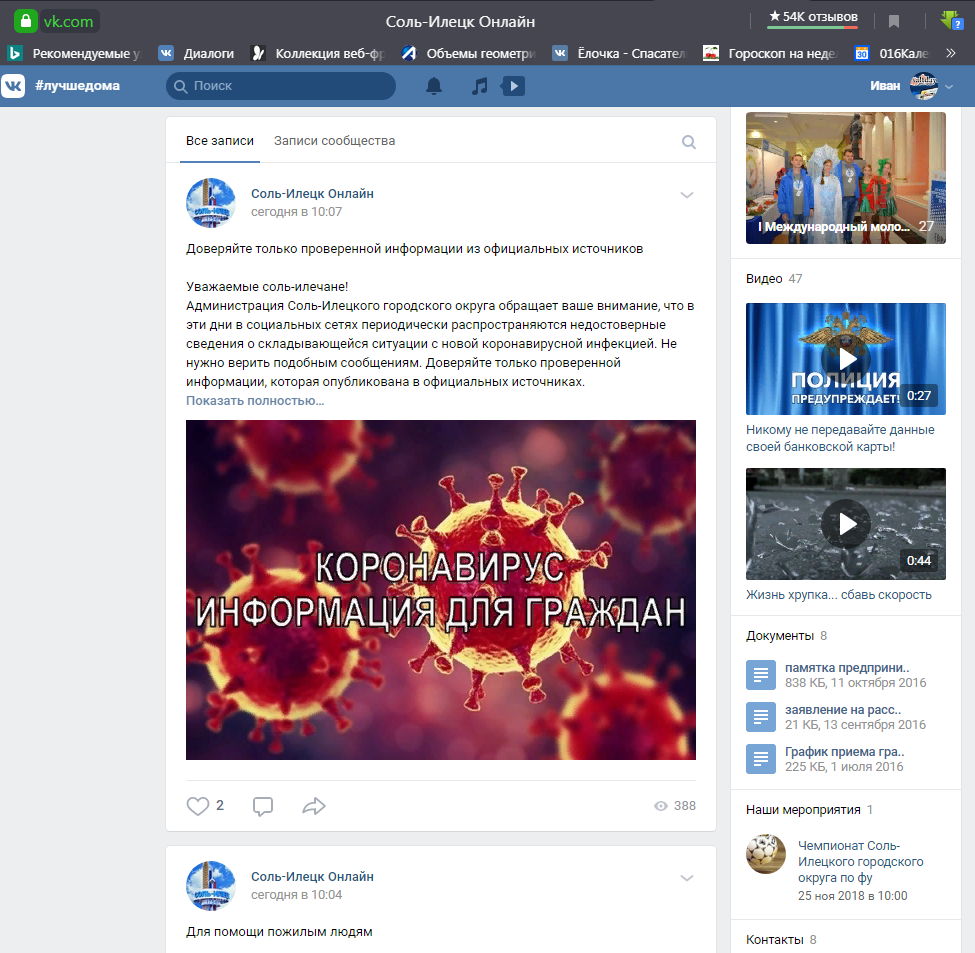
Task: Expand the Иван profile menu
Action: pyautogui.click(x=948, y=87)
